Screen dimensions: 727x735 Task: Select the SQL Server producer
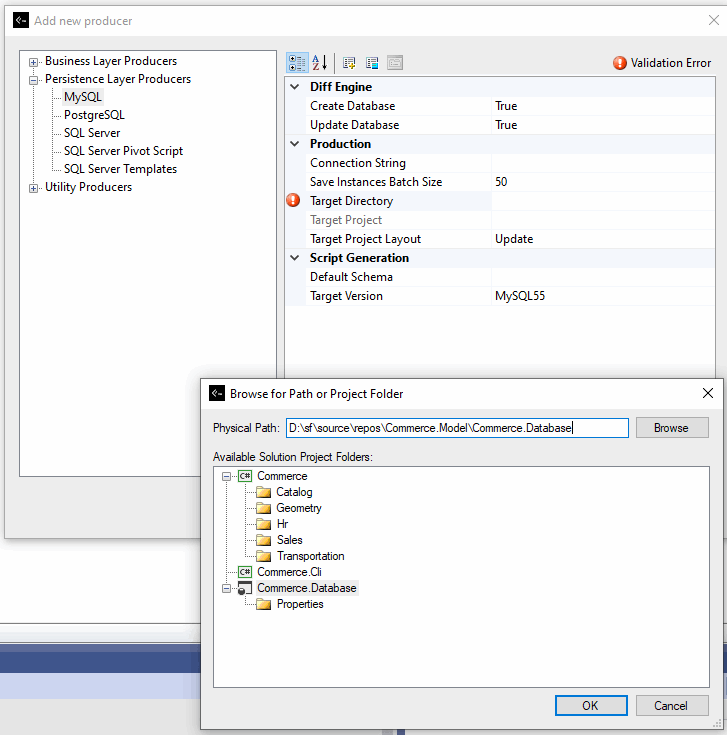click(x=92, y=133)
